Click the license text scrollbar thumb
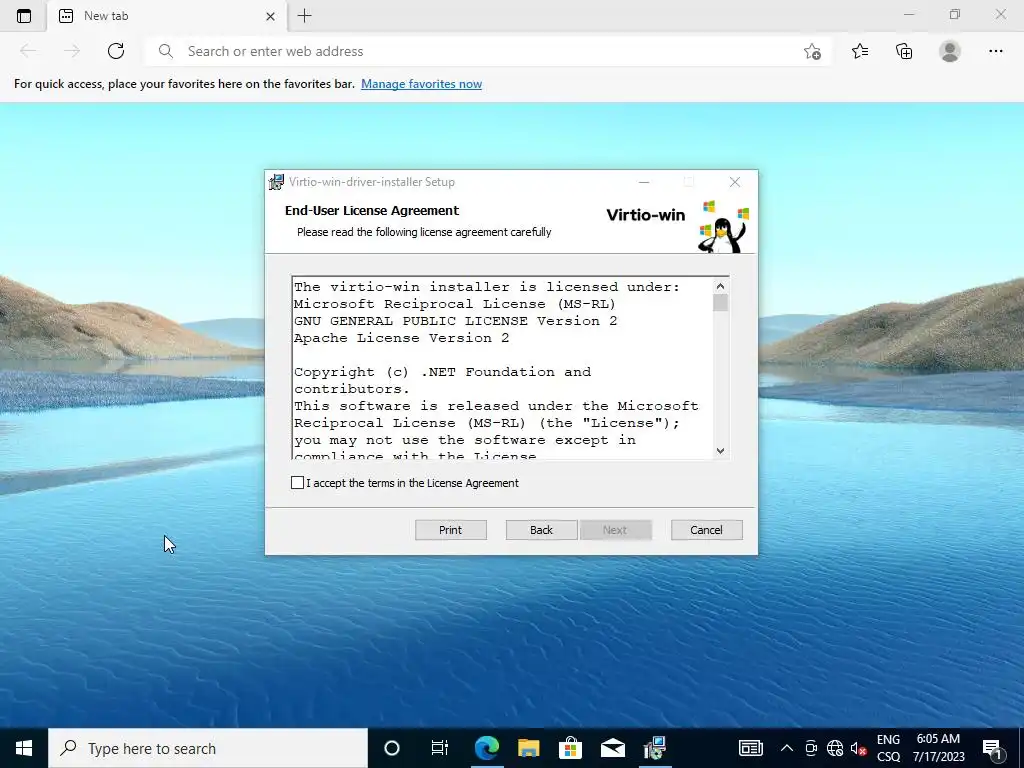This screenshot has width=1024, height=768. point(720,303)
